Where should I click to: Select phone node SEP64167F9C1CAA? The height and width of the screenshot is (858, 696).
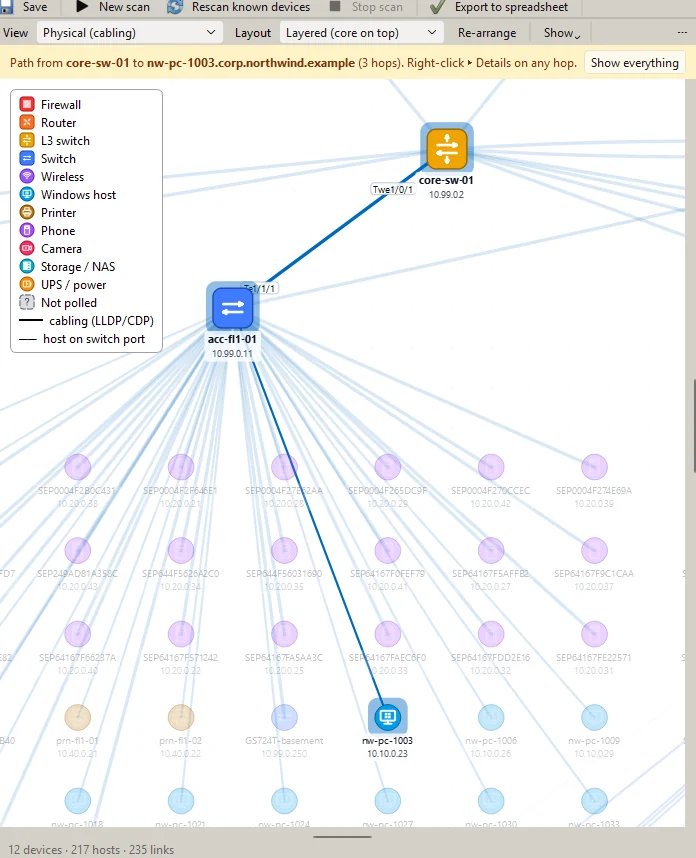[x=594, y=550]
